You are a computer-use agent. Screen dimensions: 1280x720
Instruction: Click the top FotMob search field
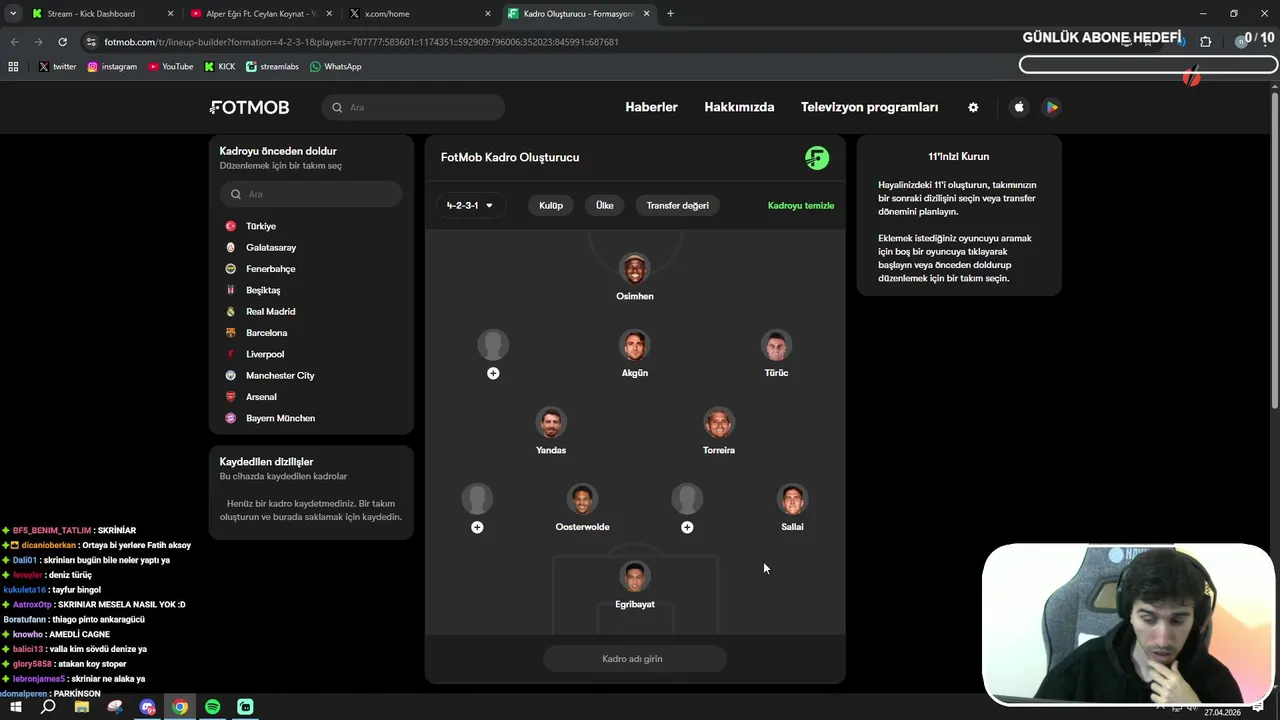coord(413,107)
